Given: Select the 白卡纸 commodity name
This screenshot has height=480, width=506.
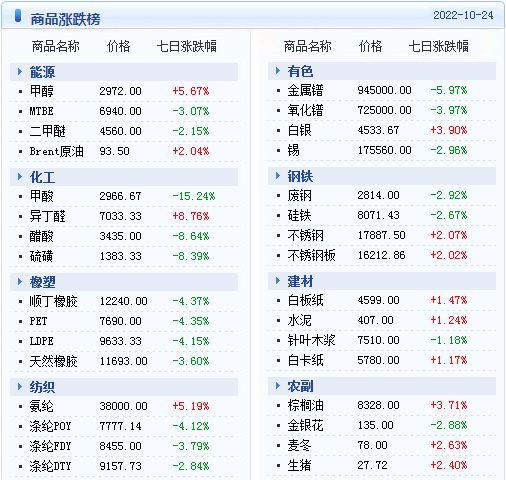Looking at the screenshot, I should coord(306,360).
